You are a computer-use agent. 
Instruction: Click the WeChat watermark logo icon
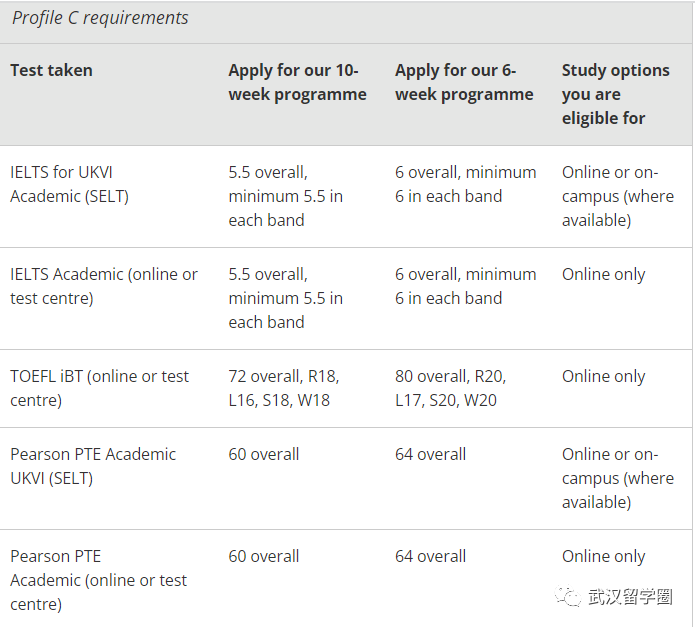pyautogui.click(x=567, y=596)
